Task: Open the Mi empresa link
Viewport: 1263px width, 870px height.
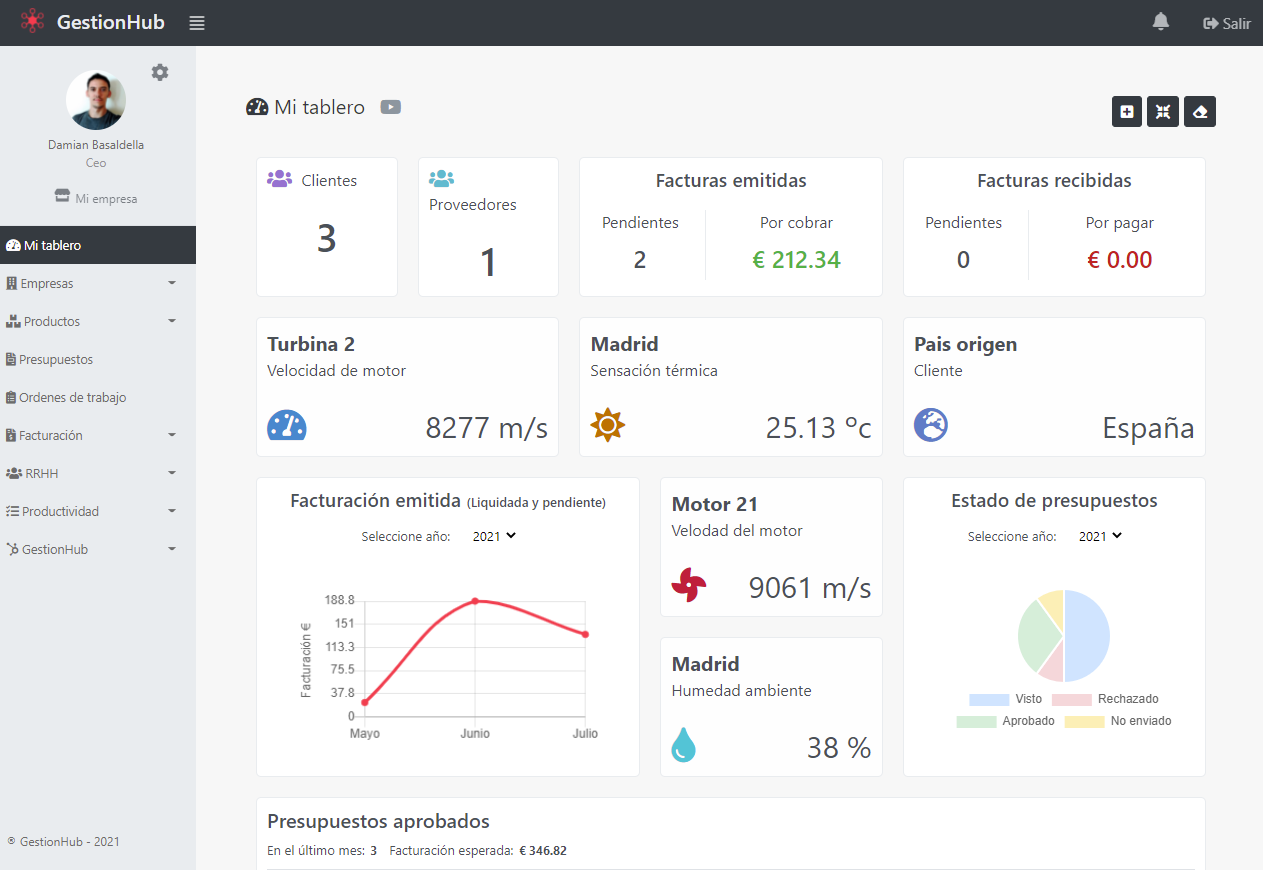Action: [x=97, y=198]
